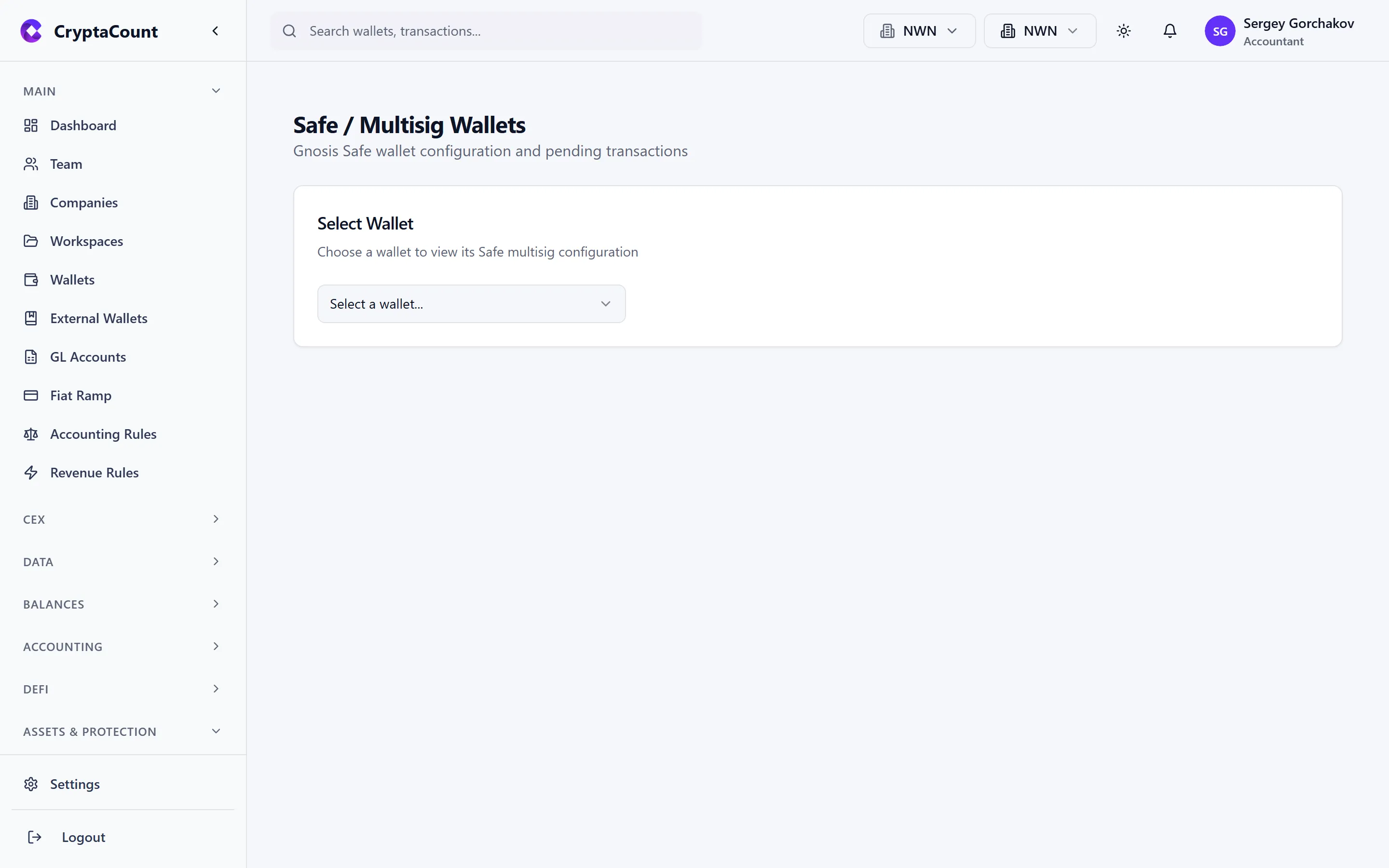Viewport: 1389px width, 868px height.
Task: Open the Select a wallet dropdown
Action: 471,303
